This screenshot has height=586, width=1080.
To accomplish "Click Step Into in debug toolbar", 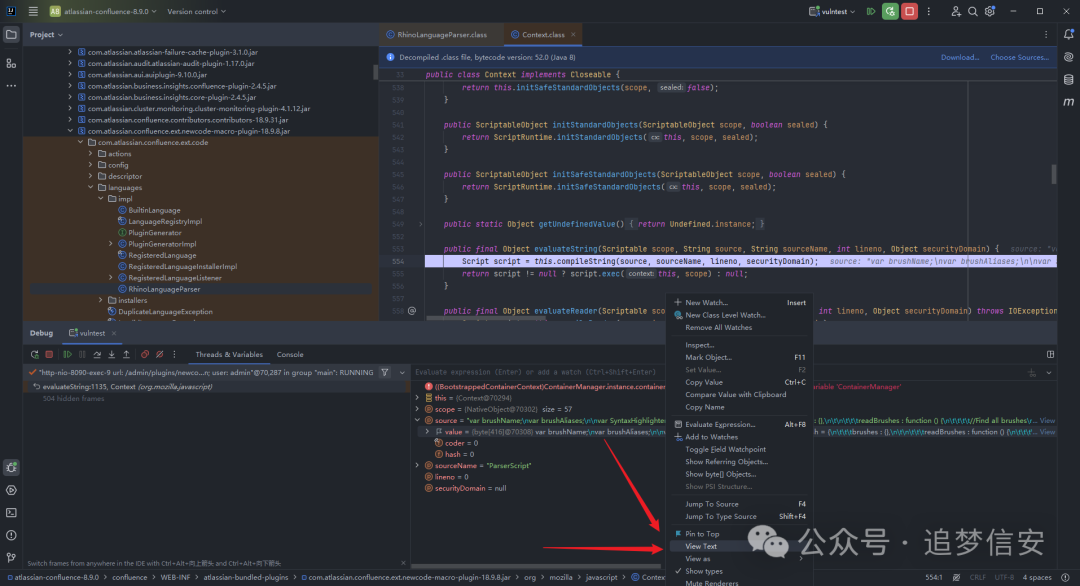I will (112, 355).
